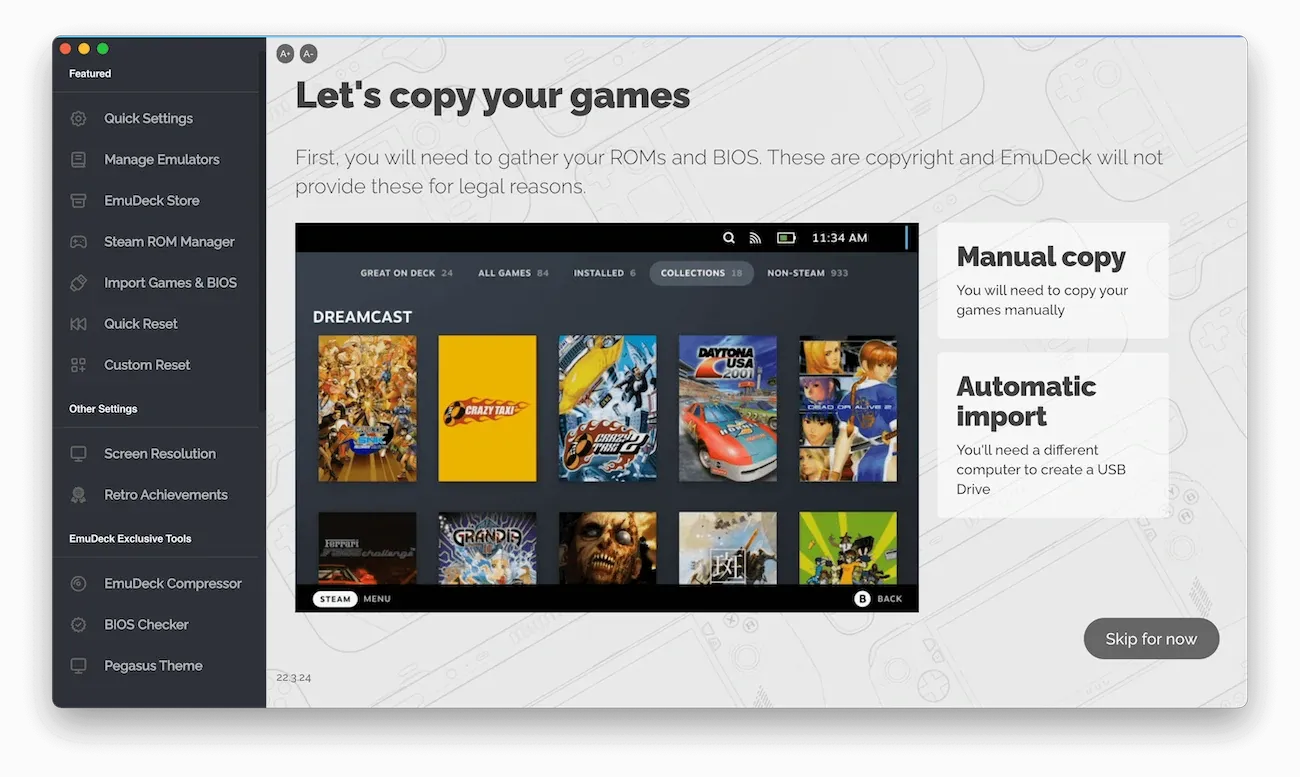Click the zombie skull game cover

(x=607, y=548)
